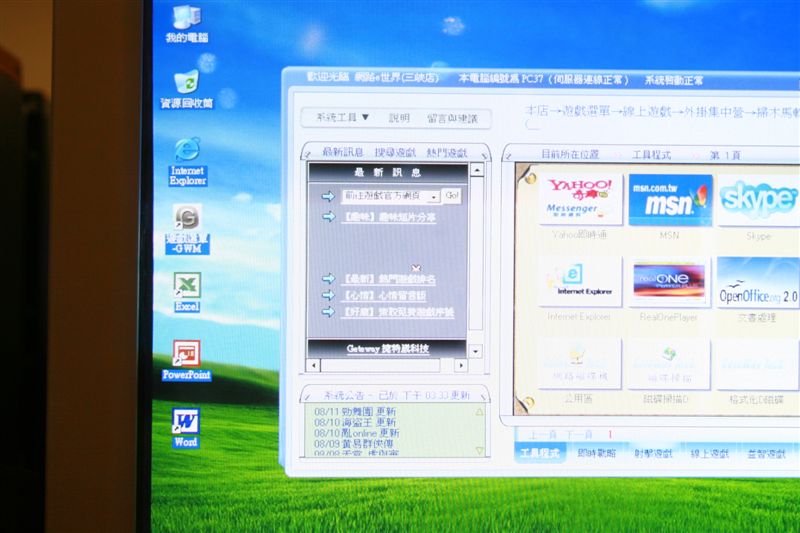Click arrow icon beside 【好康】 link
Screen dimensions: 800x533
pyautogui.click(x=329, y=311)
